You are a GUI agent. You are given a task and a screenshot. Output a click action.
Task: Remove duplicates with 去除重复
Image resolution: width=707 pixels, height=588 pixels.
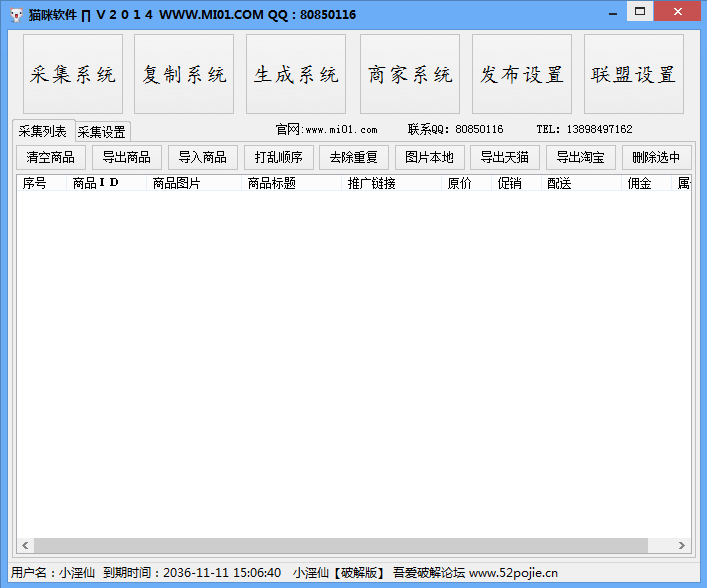354,157
